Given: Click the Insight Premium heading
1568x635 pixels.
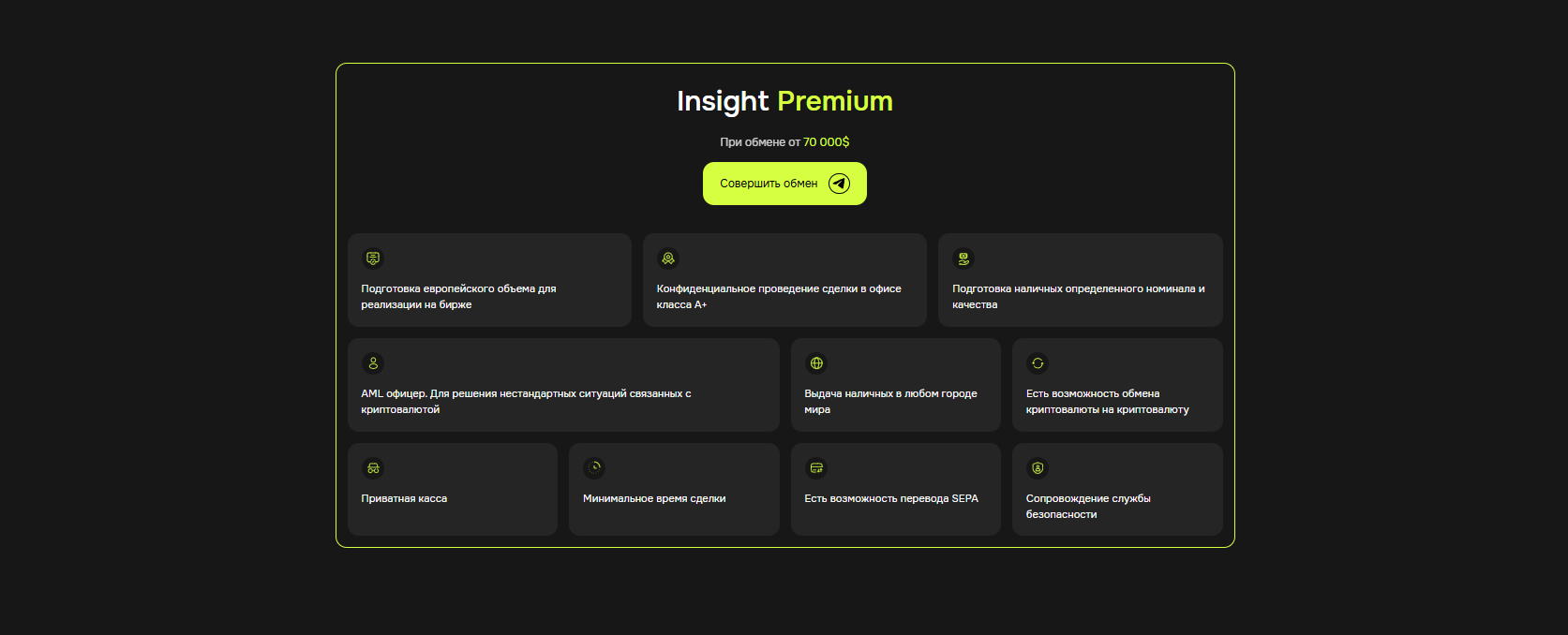Looking at the screenshot, I should pos(784,101).
